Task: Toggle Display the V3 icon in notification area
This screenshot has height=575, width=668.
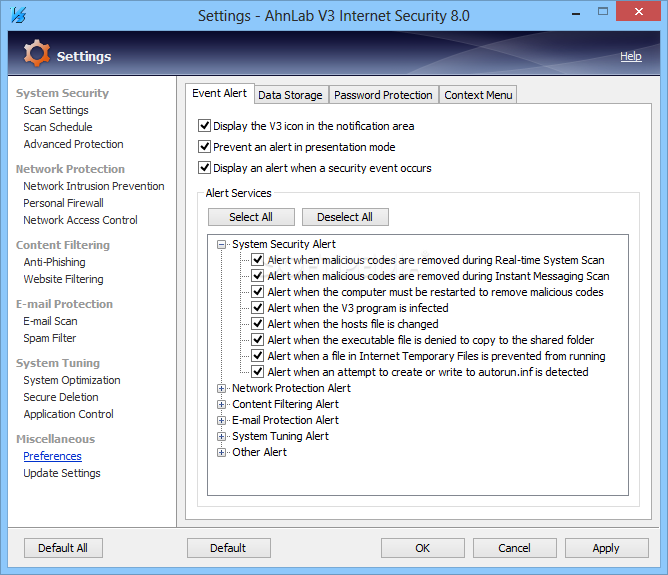Action: coord(204,126)
